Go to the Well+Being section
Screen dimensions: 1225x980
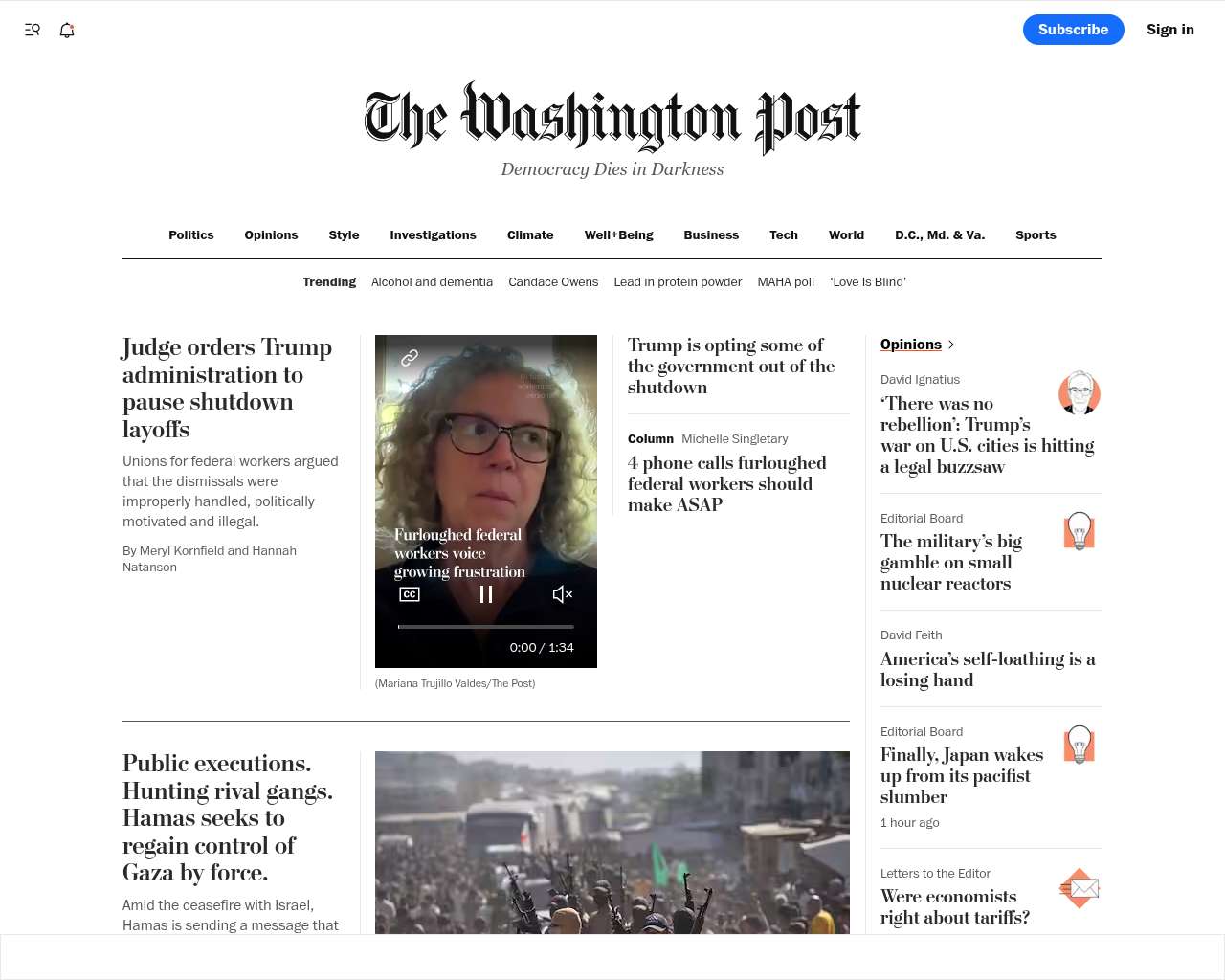pyautogui.click(x=619, y=235)
